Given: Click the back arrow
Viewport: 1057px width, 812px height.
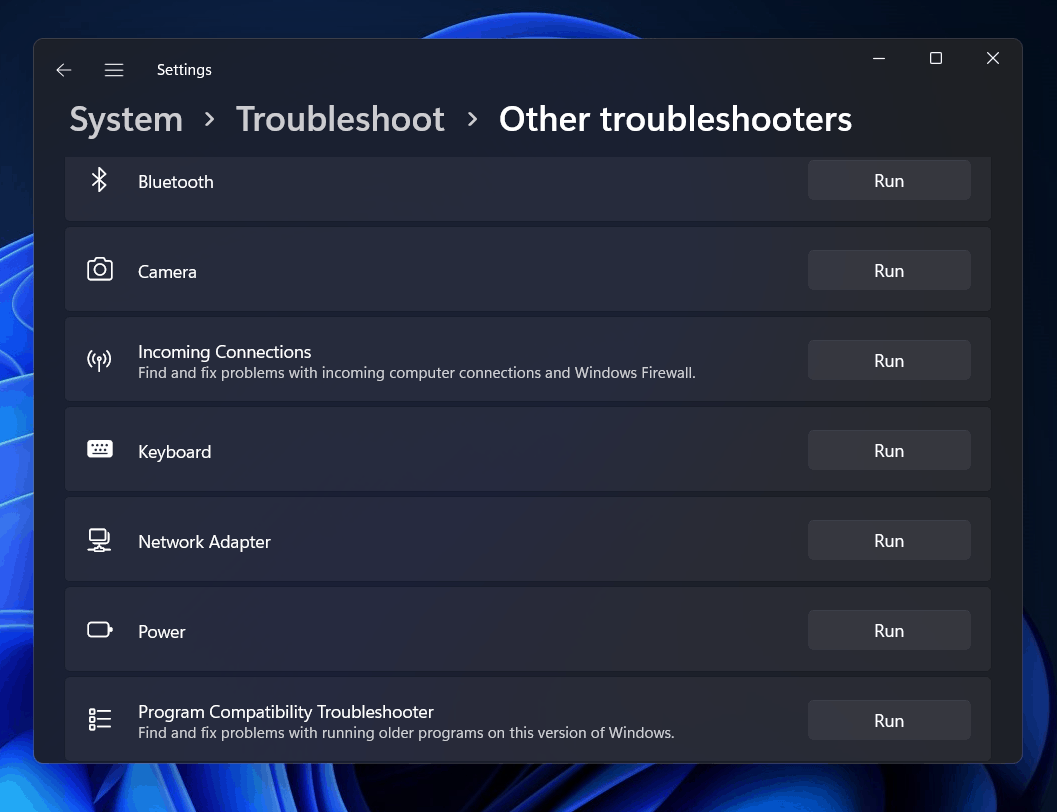Looking at the screenshot, I should click(x=63, y=69).
